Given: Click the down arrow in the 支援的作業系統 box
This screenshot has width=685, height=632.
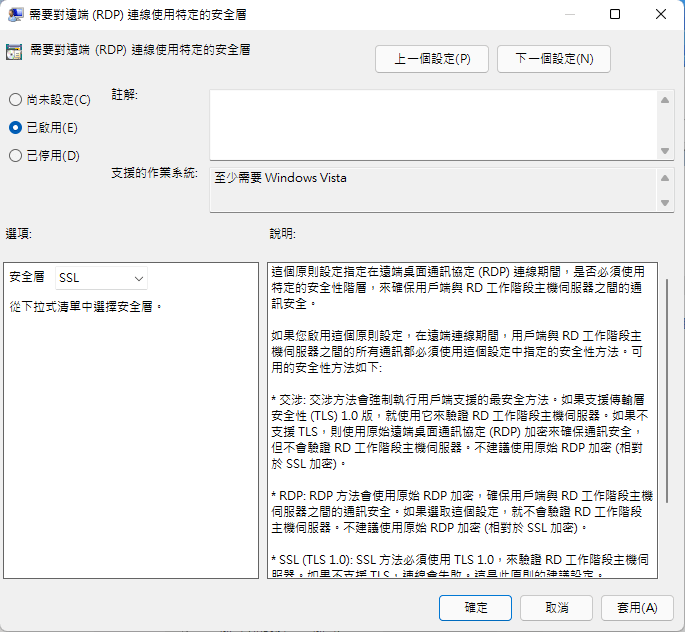Looking at the screenshot, I should (665, 203).
